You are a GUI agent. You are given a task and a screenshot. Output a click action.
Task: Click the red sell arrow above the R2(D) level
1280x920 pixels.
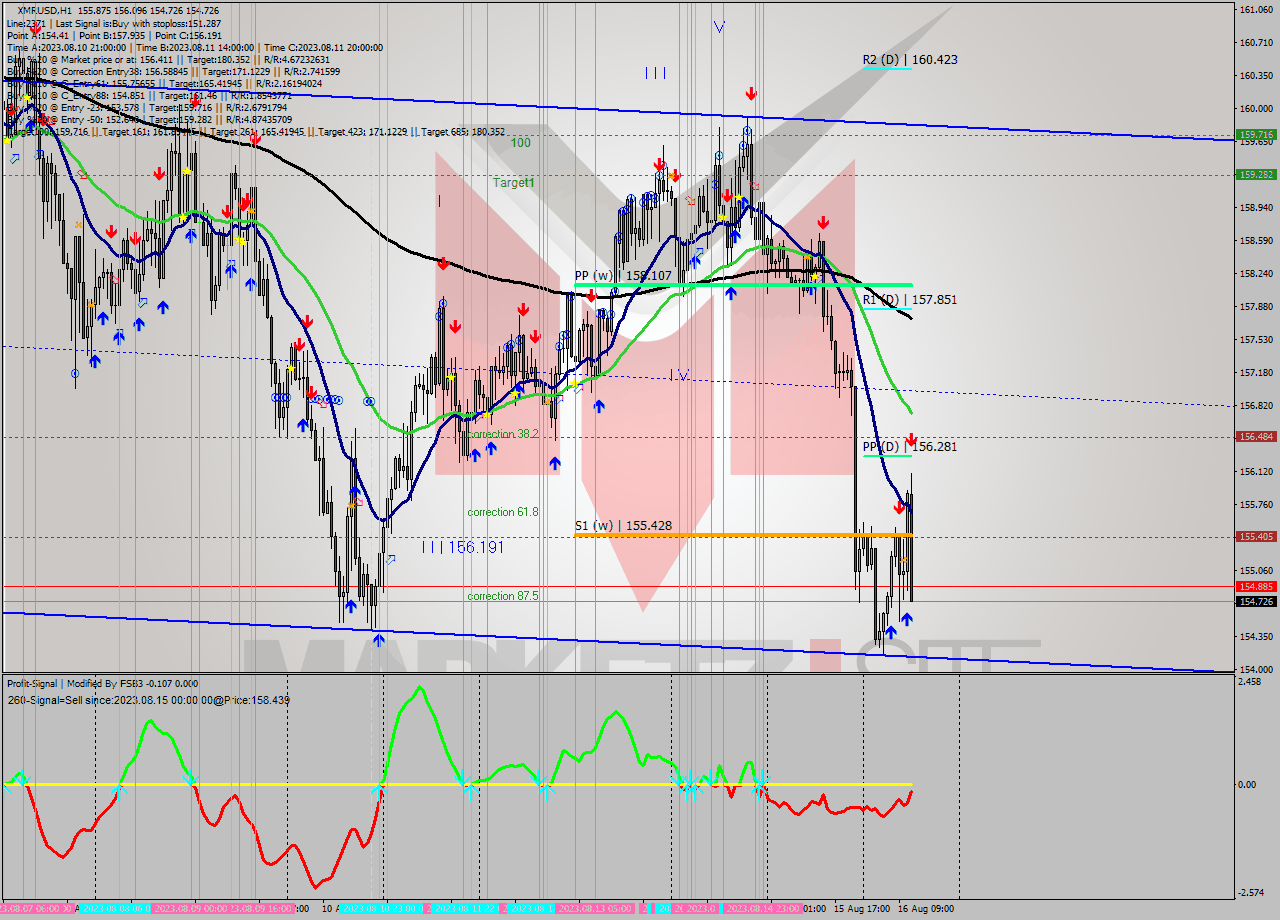pos(751,93)
